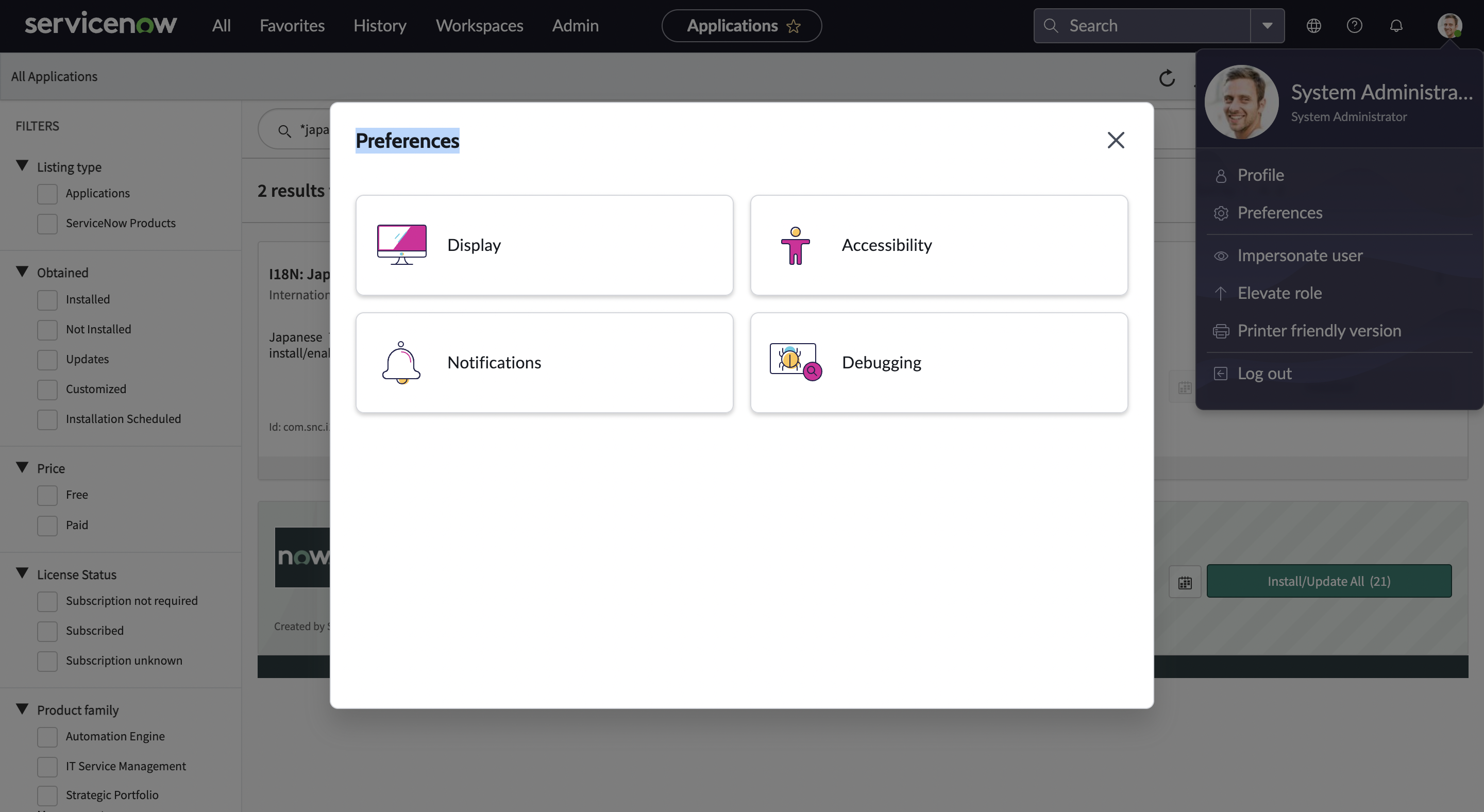Select Impersonate user from the user menu

[x=1300, y=255]
